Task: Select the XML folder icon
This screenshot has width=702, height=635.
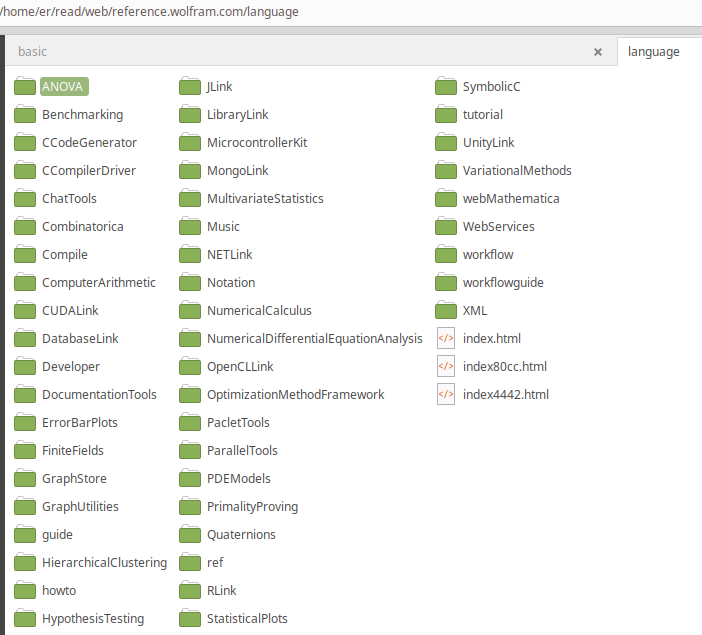Action: click(x=446, y=310)
